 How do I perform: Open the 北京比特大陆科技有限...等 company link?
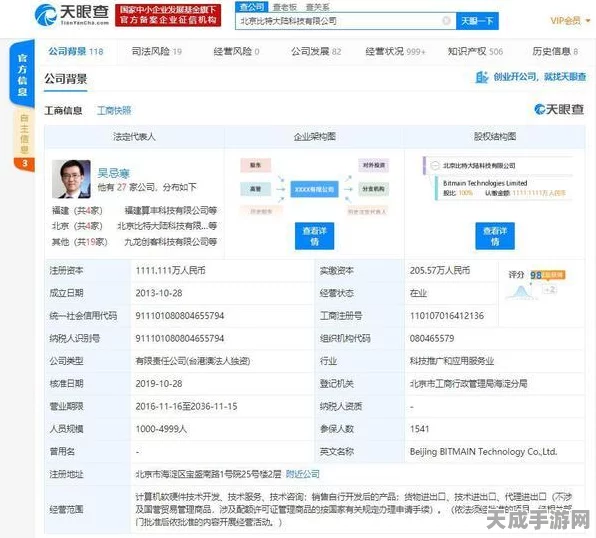point(166,226)
